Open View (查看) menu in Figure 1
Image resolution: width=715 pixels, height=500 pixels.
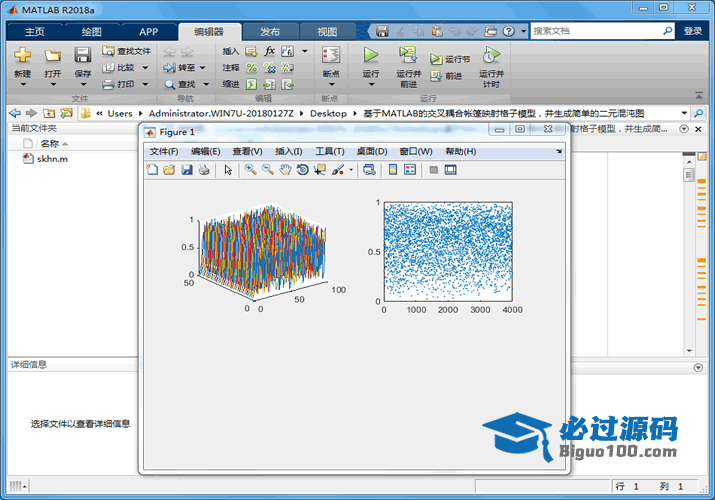(x=247, y=151)
